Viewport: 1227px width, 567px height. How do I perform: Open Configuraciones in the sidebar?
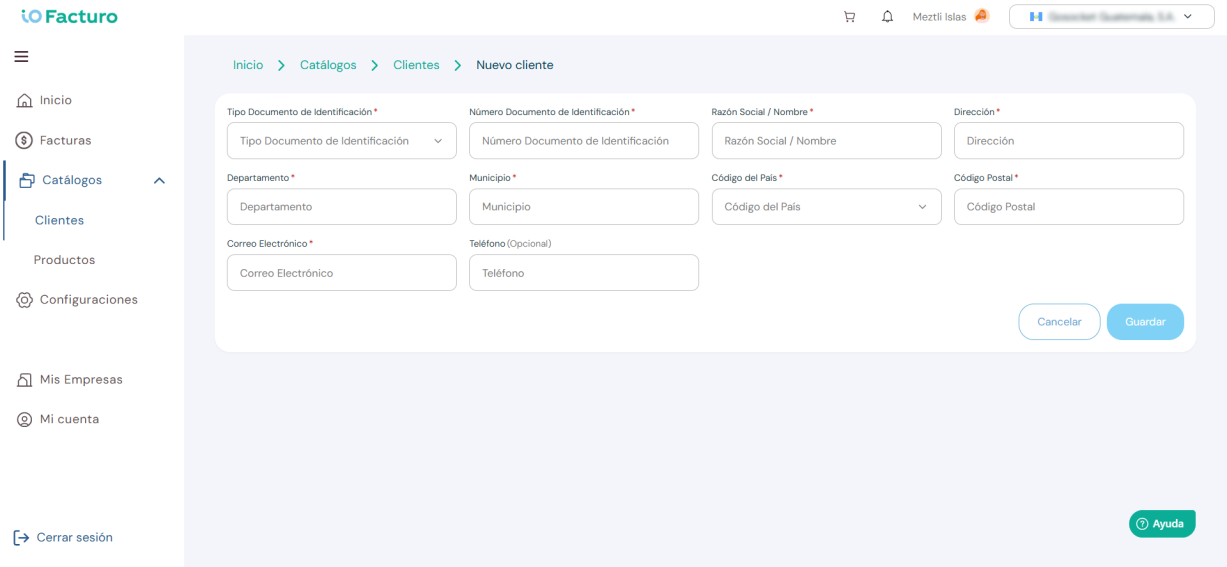coord(89,300)
